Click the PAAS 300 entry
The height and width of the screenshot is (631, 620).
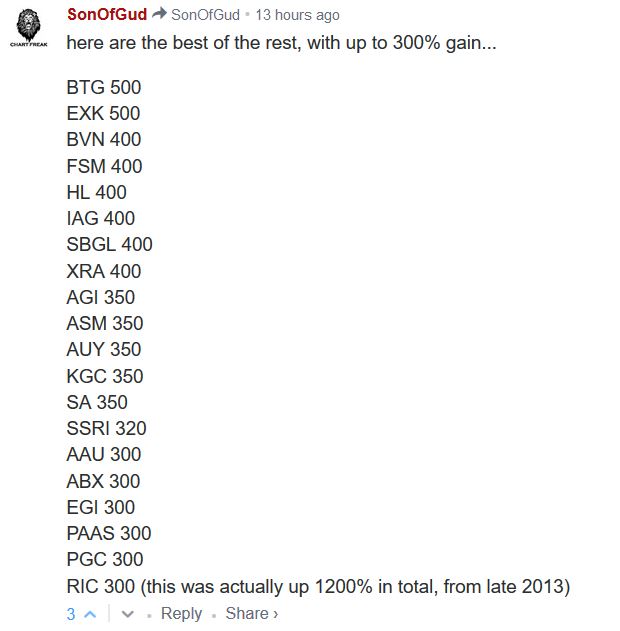(109, 533)
